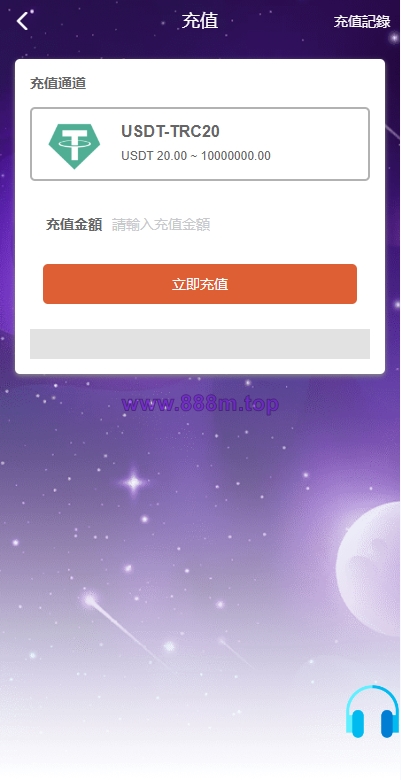Select the USDT-TRC20 channel card
401x780 pixels.
tap(200, 144)
